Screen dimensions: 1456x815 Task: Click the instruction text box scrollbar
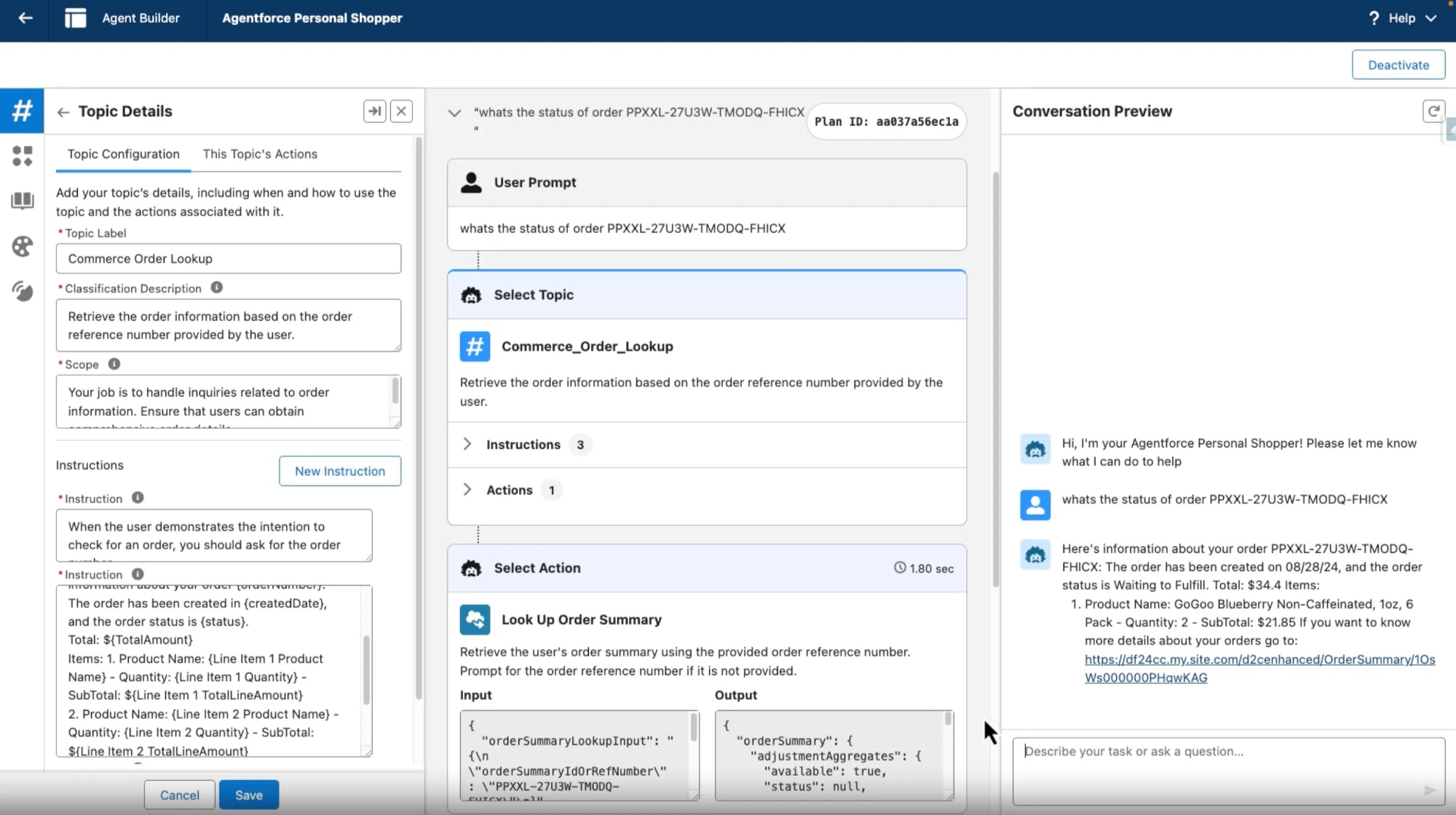[x=366, y=669]
